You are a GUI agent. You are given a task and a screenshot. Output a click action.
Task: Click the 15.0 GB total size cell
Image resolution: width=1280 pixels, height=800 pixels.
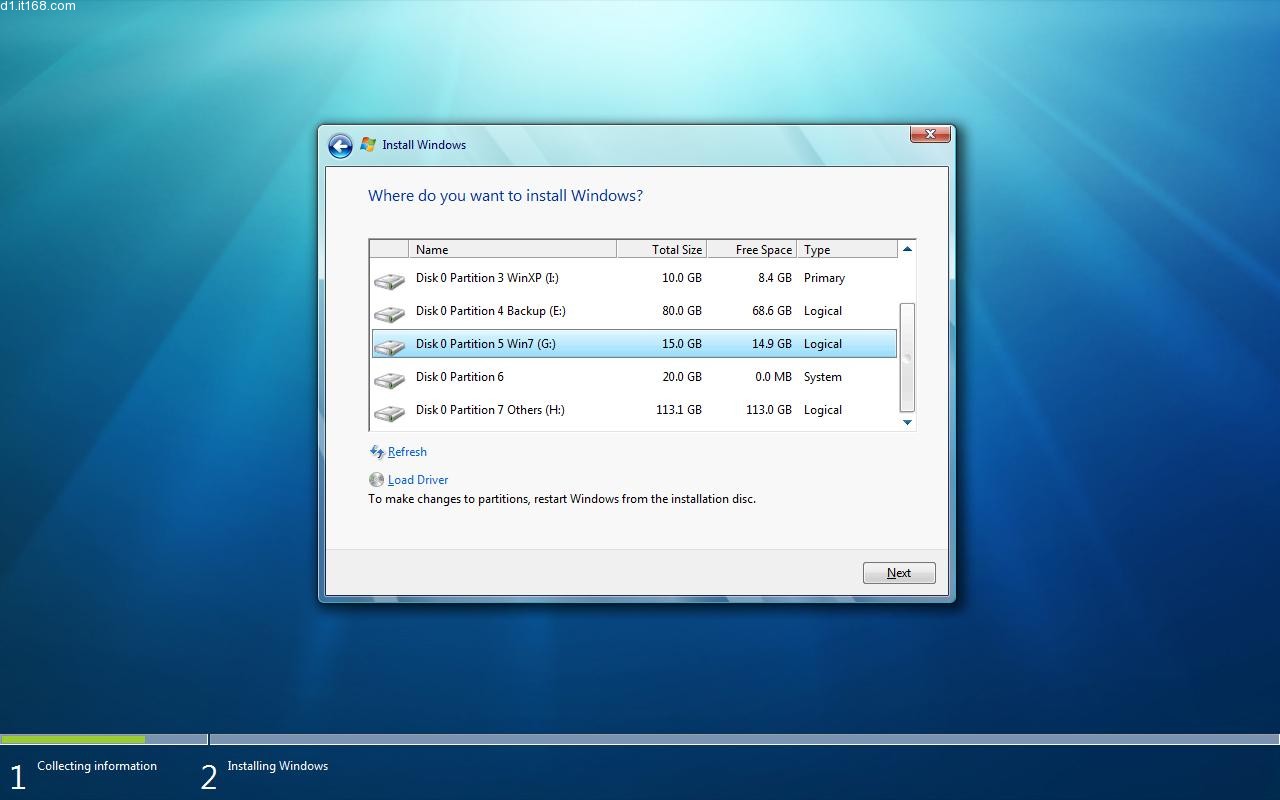(682, 344)
